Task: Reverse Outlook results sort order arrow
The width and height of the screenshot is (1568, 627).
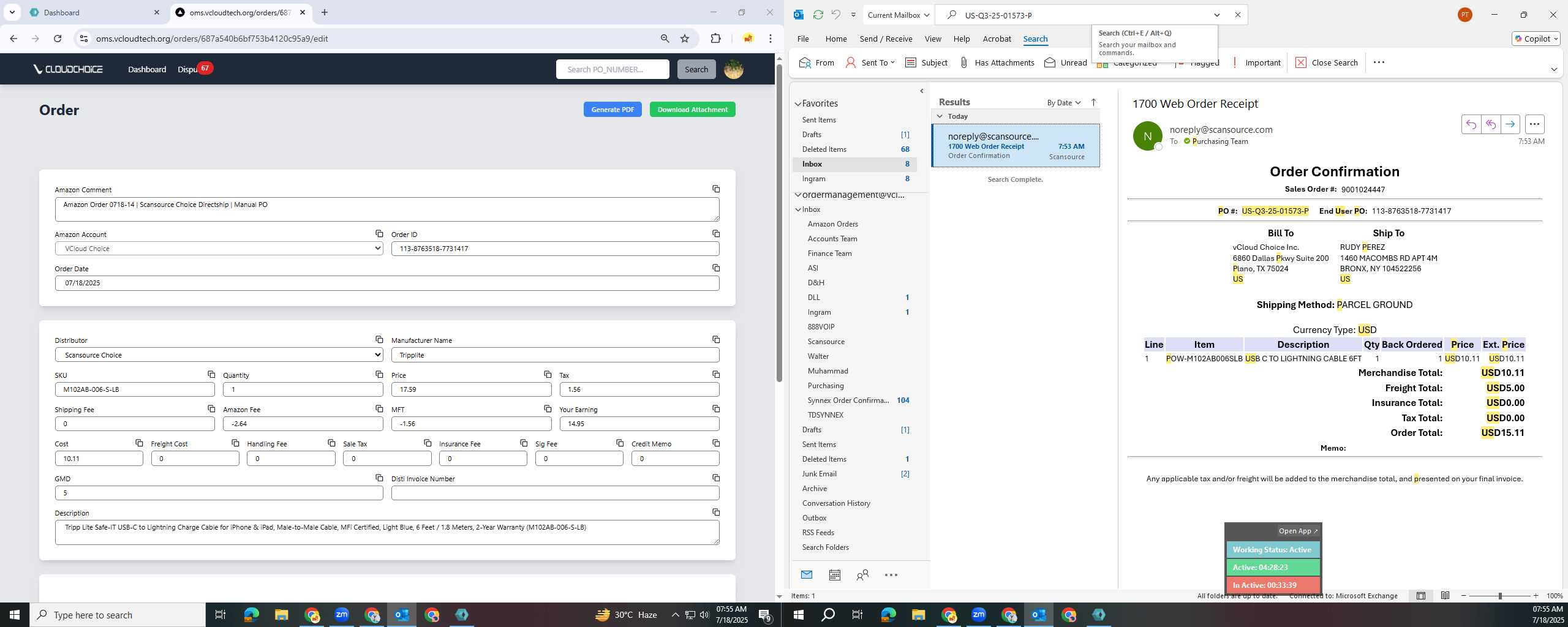Action: 1093,102
